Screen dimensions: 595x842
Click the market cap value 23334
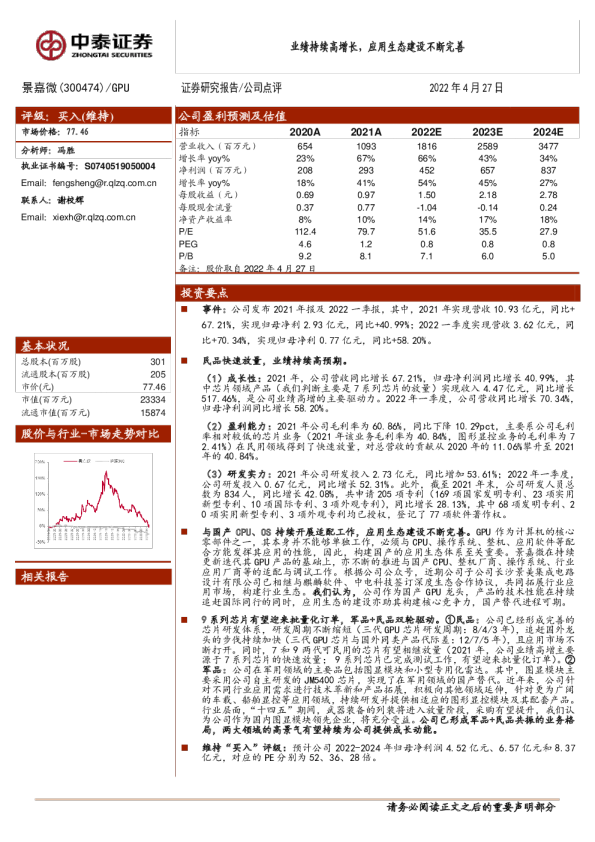[x=153, y=400]
